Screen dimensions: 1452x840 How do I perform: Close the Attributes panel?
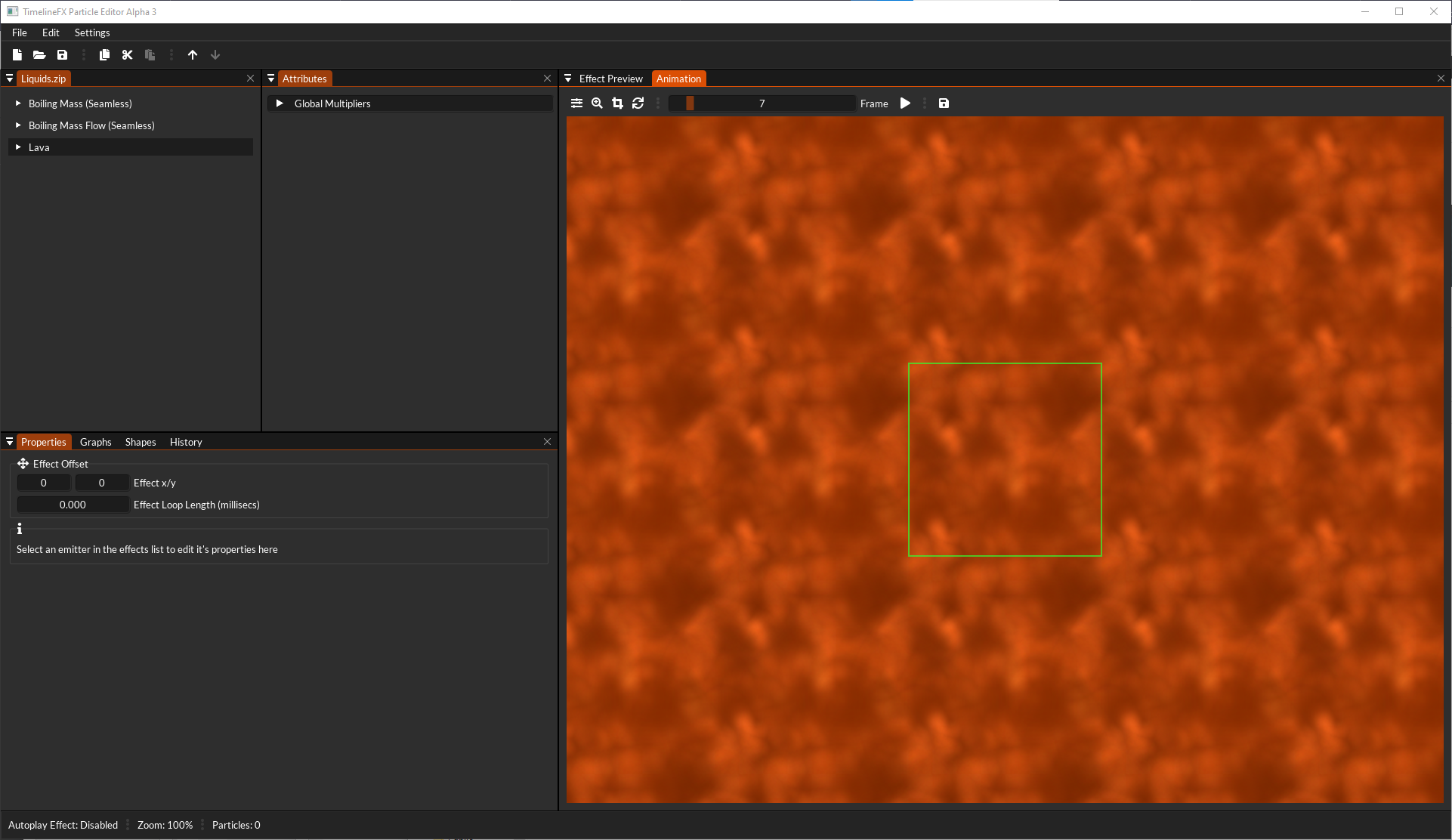click(x=547, y=79)
